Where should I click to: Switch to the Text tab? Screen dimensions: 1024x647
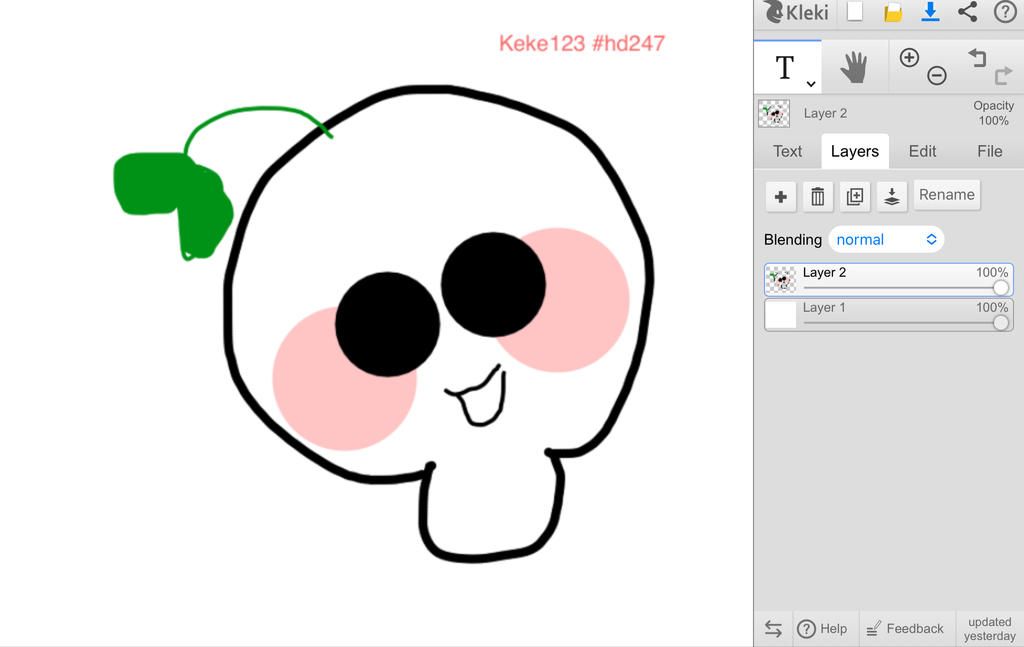(788, 151)
